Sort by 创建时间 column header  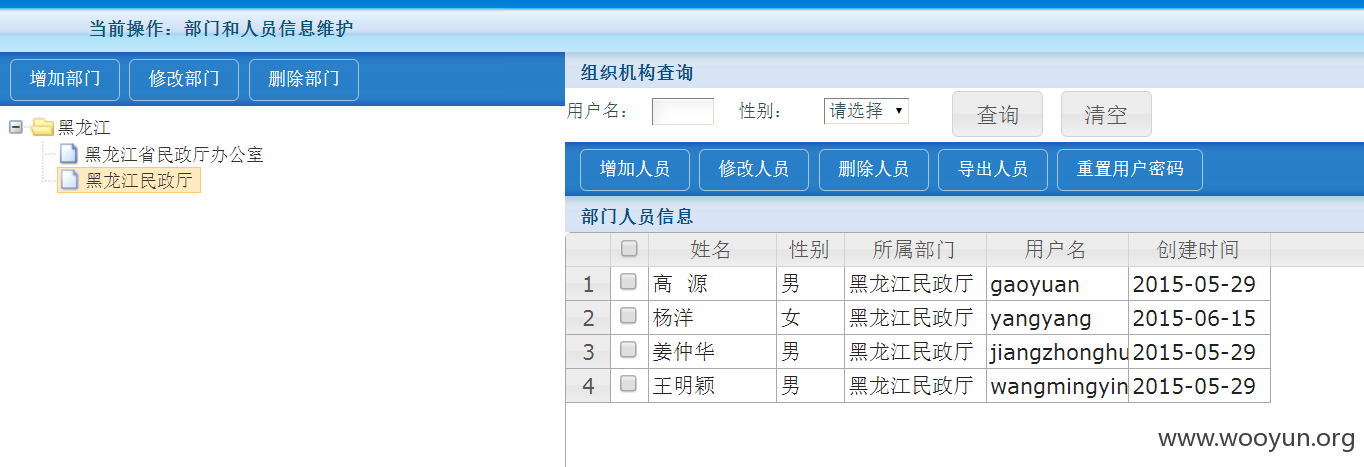(1199, 250)
